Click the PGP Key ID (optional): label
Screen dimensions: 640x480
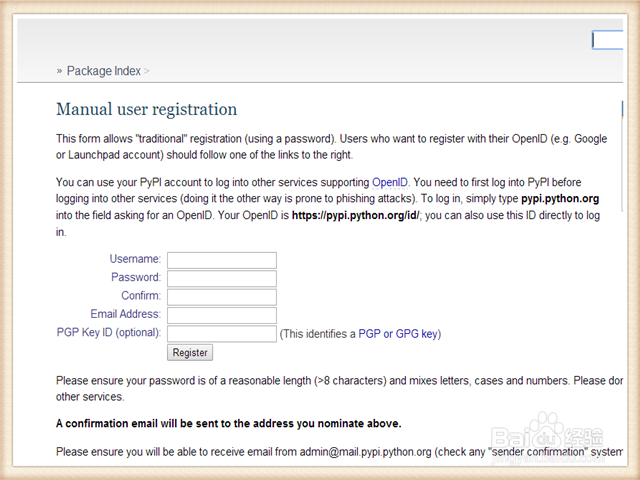point(109,332)
